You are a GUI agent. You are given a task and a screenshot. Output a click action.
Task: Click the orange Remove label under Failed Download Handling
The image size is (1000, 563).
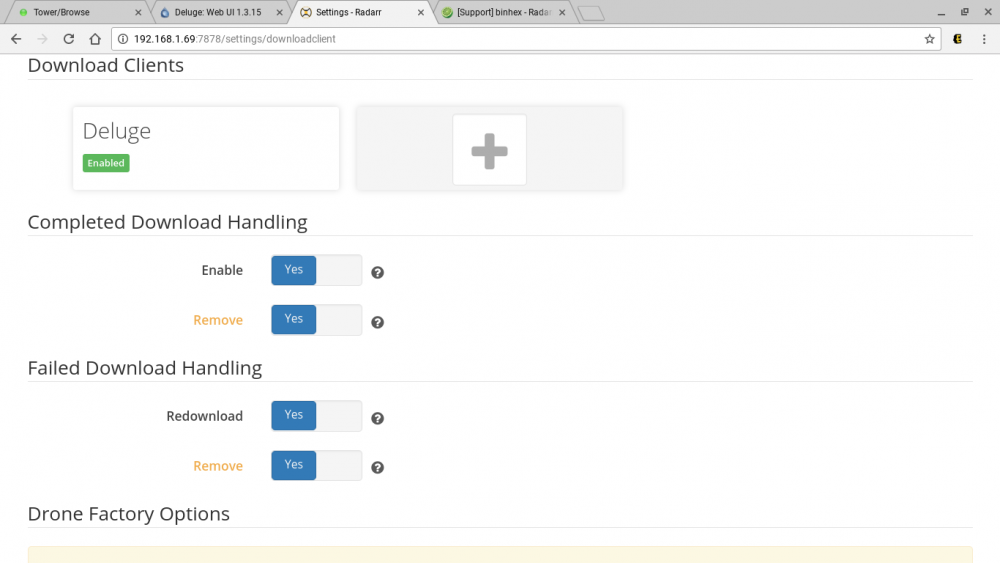point(218,466)
